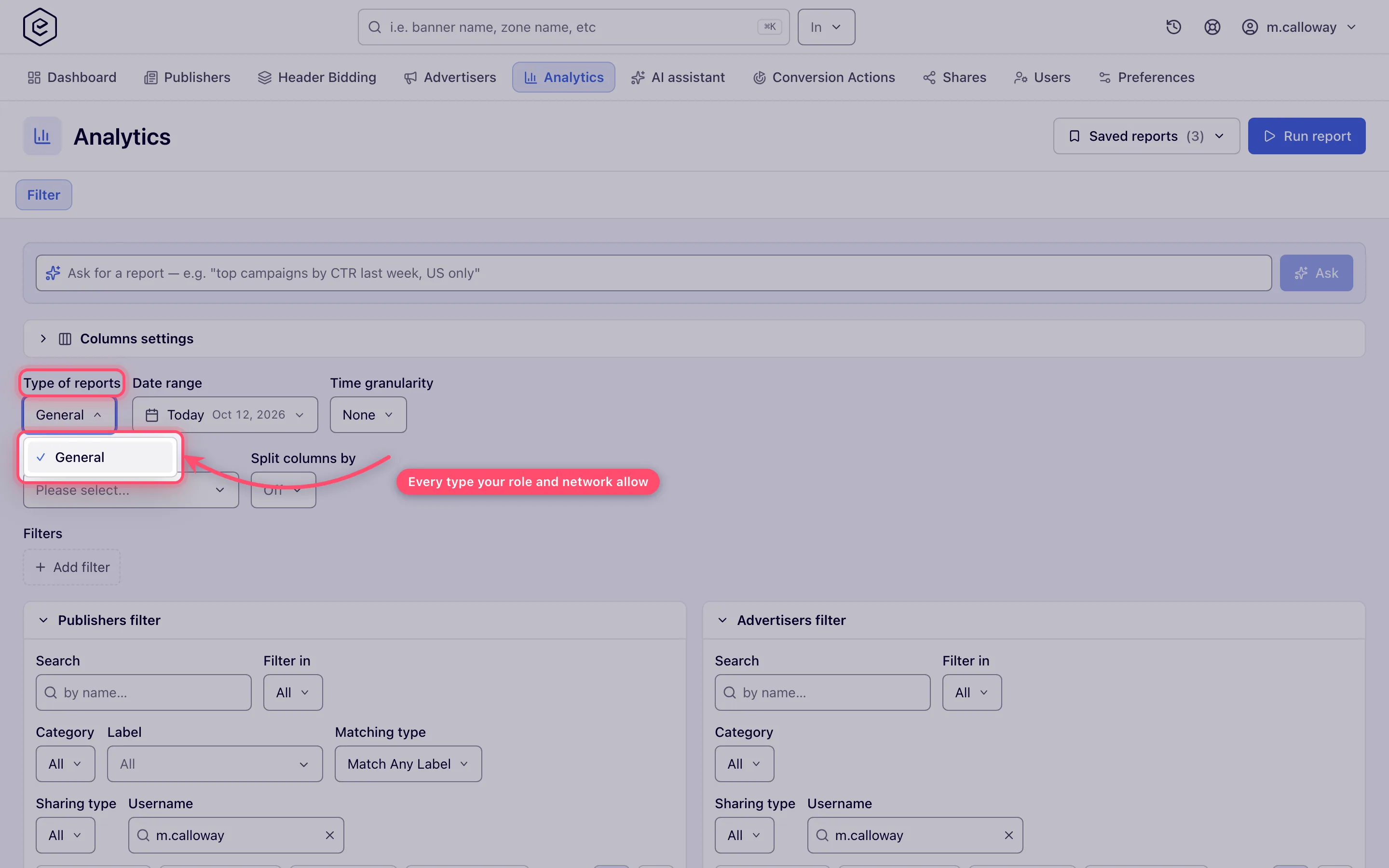Image resolution: width=1389 pixels, height=868 pixels.
Task: Click Add filter button
Action: coord(72,567)
